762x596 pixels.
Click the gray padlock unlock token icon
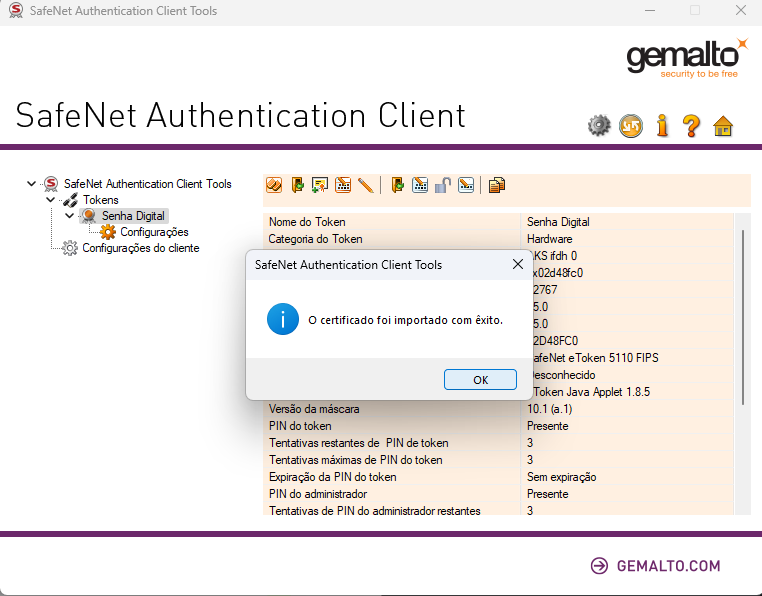(x=442, y=185)
